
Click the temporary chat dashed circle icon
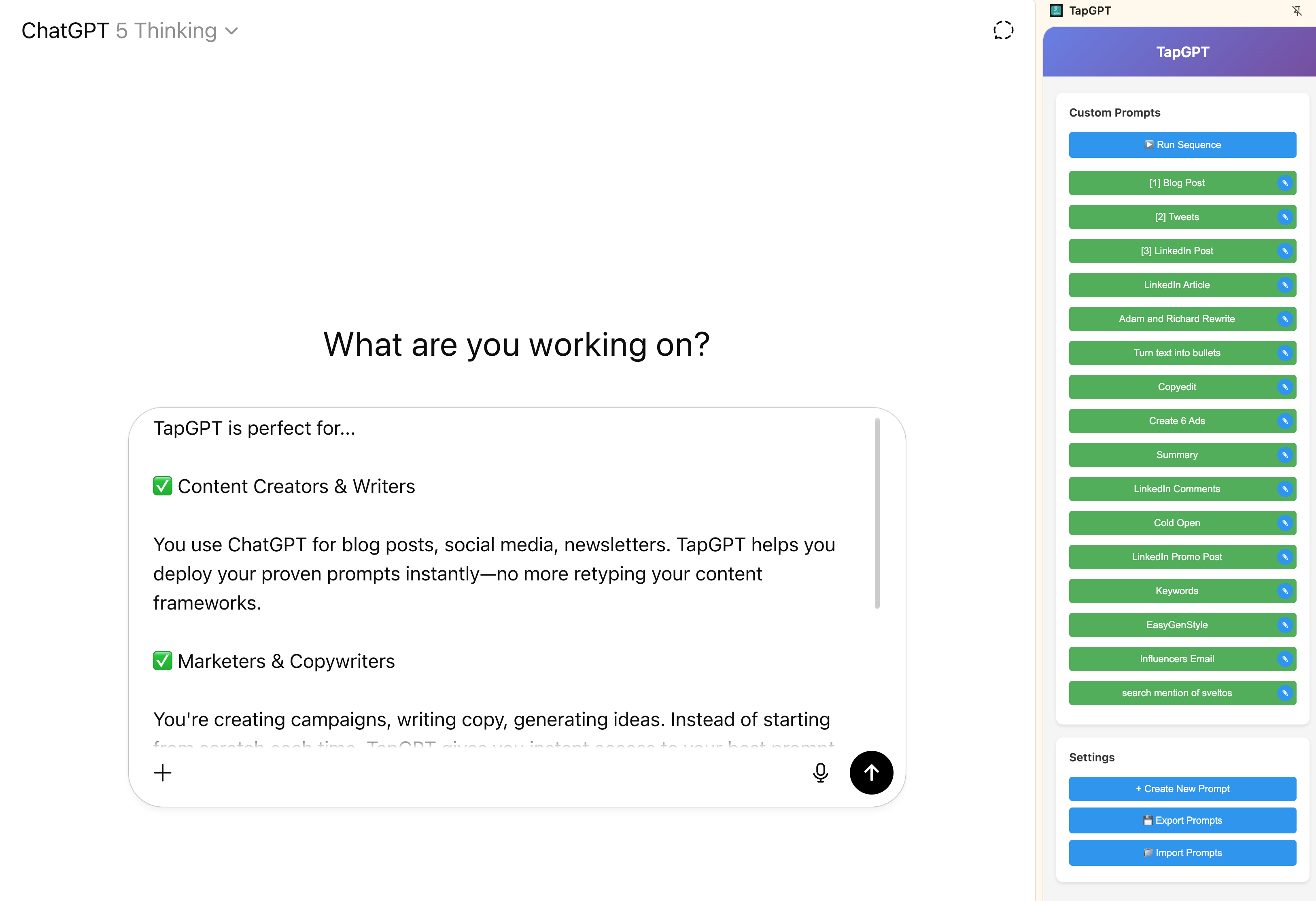[1003, 30]
